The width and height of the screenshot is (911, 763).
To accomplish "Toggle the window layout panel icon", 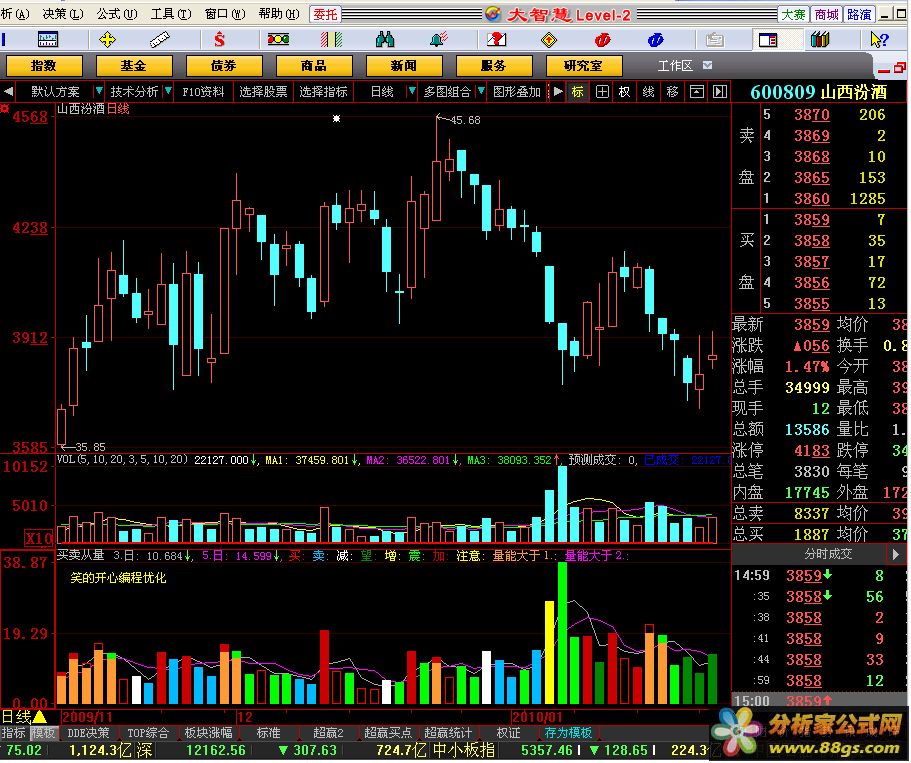I will (767, 40).
